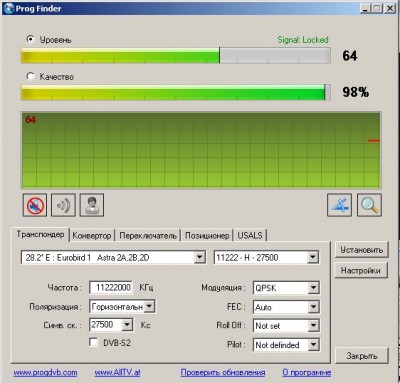This screenshot has height=383, width=400.
Task: Click the Установить button
Action: tap(362, 250)
